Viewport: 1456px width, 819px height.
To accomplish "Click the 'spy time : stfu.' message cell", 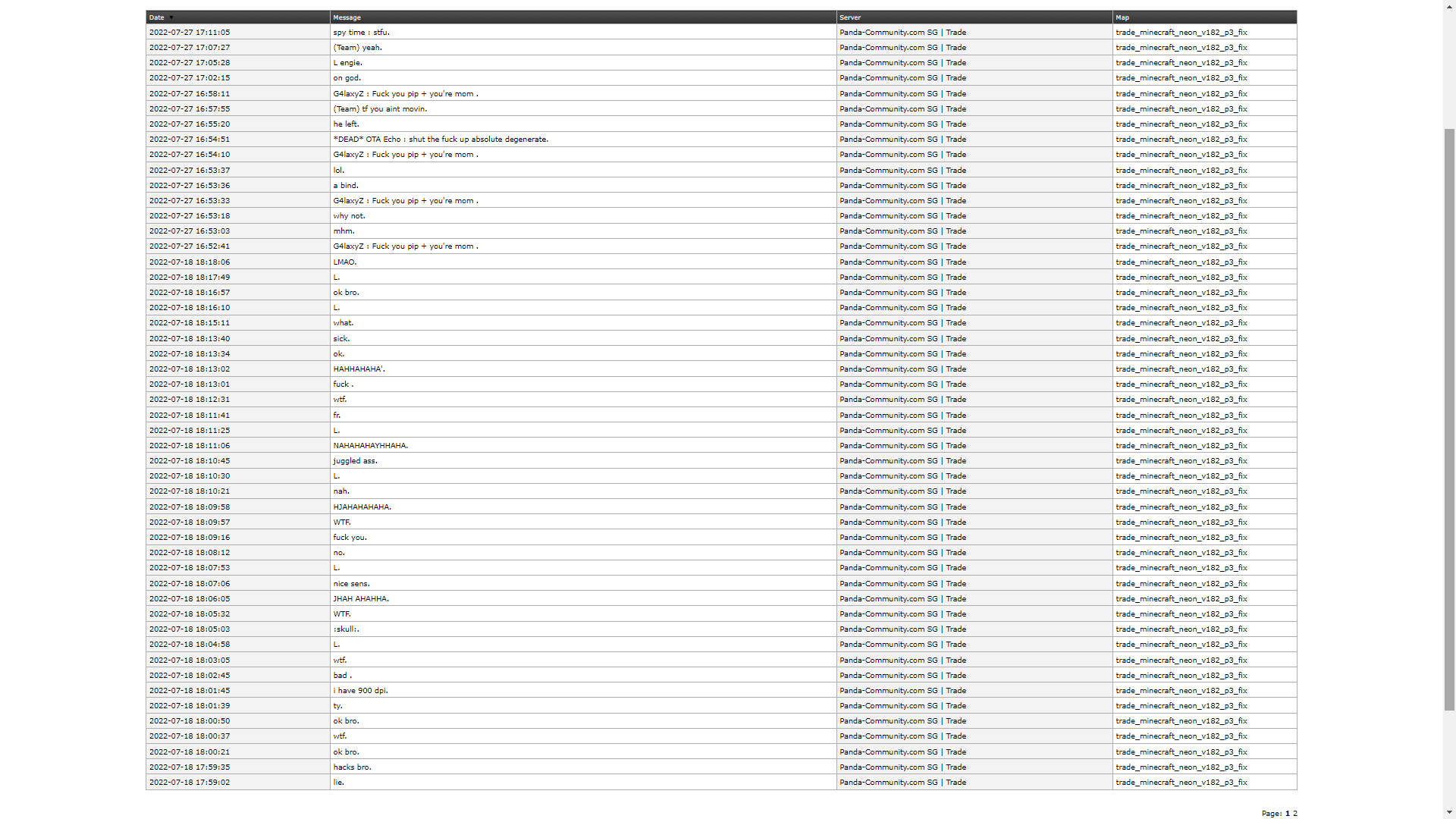I will 361,33.
